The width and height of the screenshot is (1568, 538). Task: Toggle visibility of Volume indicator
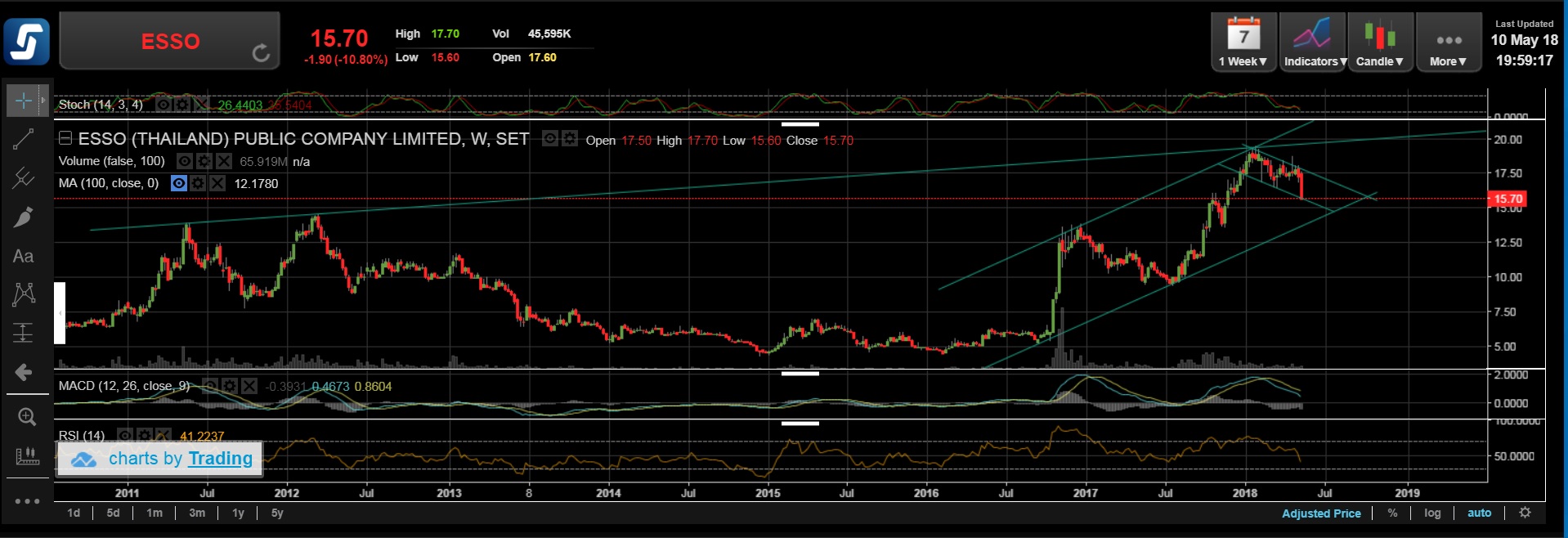(x=185, y=161)
